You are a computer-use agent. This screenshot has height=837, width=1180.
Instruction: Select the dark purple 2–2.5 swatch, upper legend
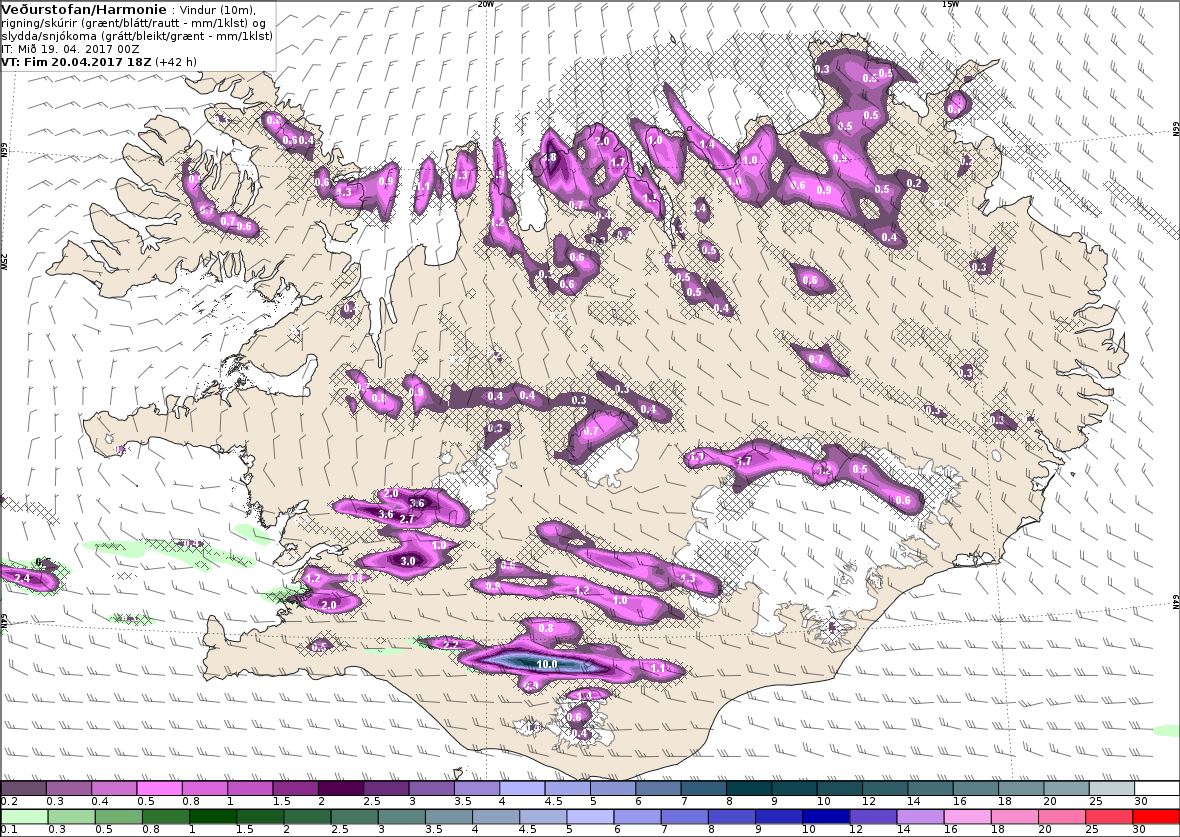tap(341, 788)
